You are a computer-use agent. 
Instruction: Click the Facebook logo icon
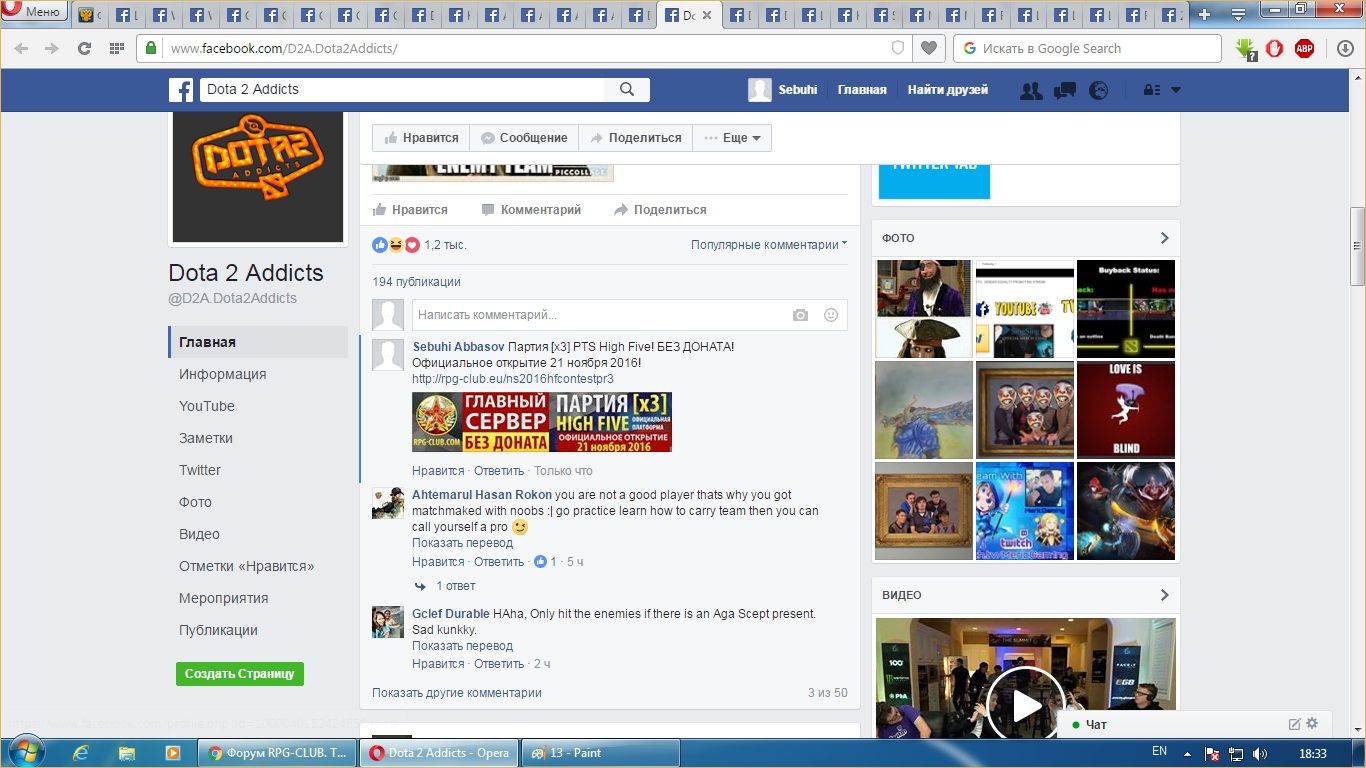click(x=181, y=90)
